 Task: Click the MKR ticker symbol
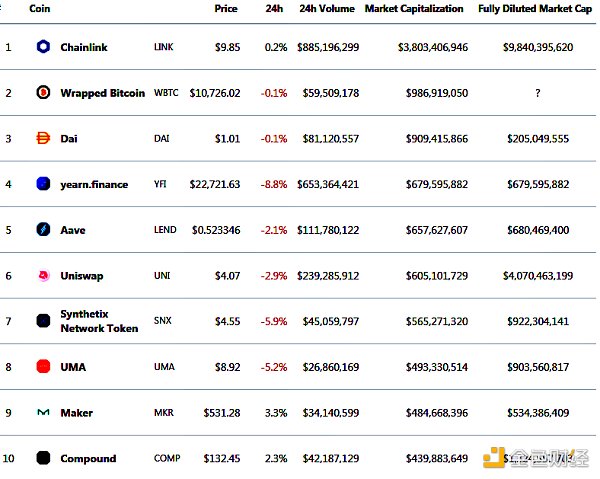165,412
